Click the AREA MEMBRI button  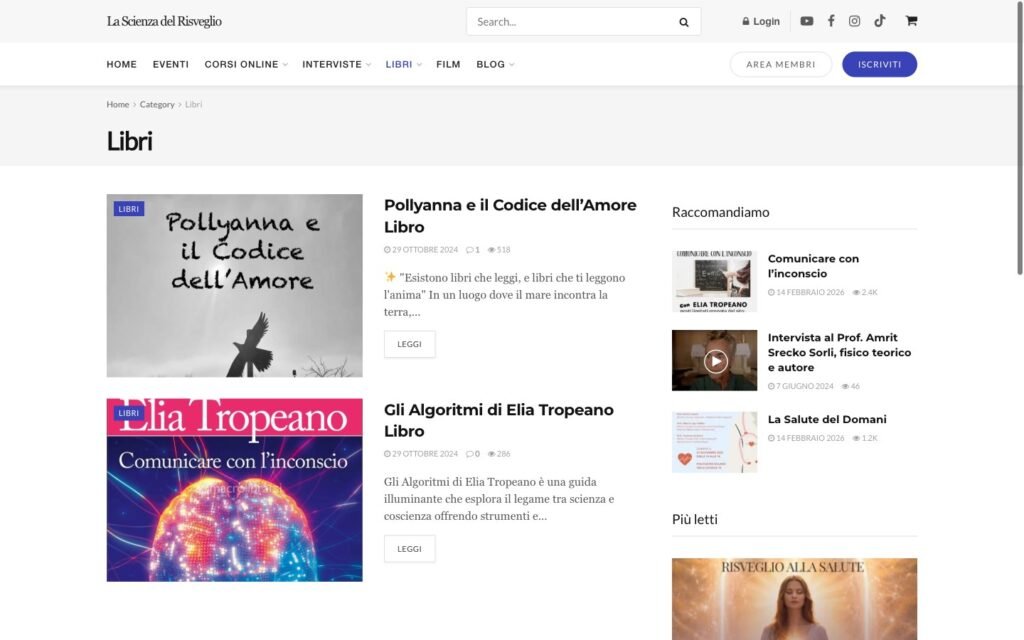780,64
